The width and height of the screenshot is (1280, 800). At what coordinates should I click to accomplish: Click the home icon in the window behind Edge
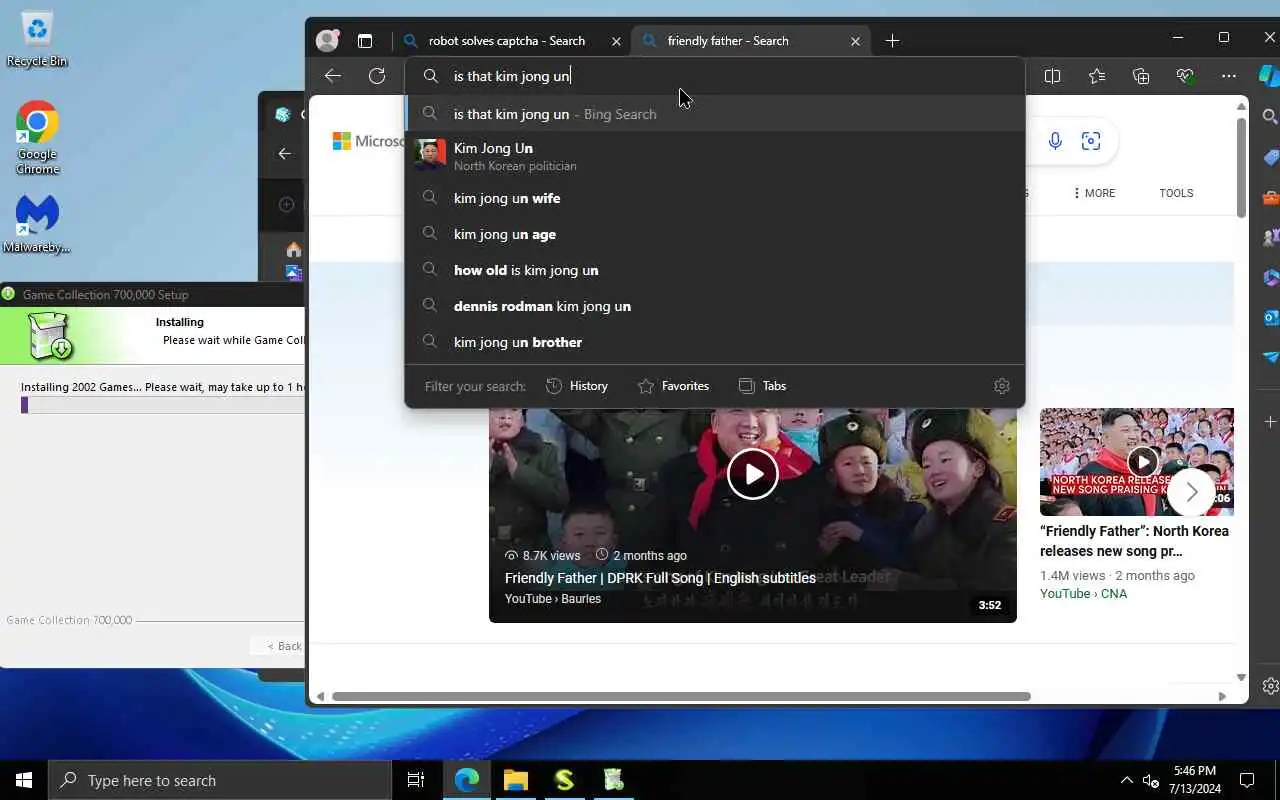click(x=293, y=250)
